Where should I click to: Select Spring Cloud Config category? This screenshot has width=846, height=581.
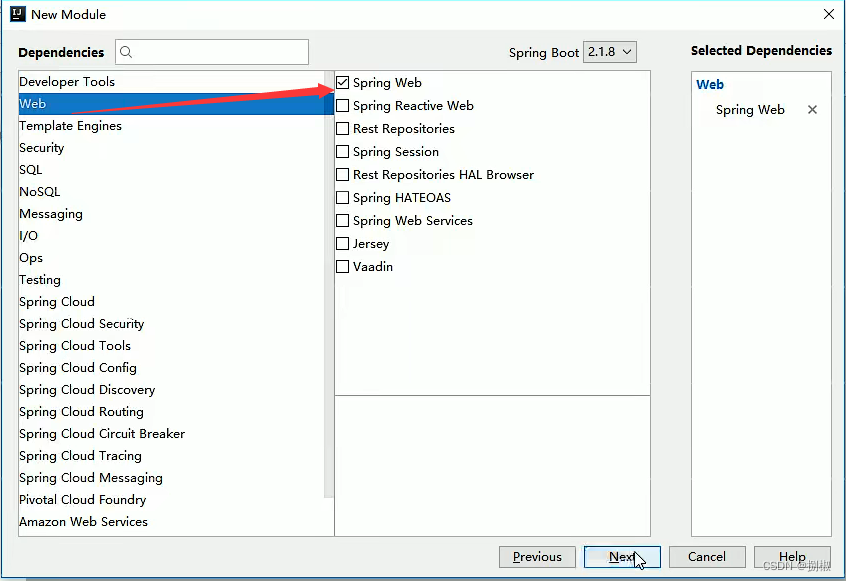[172, 368]
